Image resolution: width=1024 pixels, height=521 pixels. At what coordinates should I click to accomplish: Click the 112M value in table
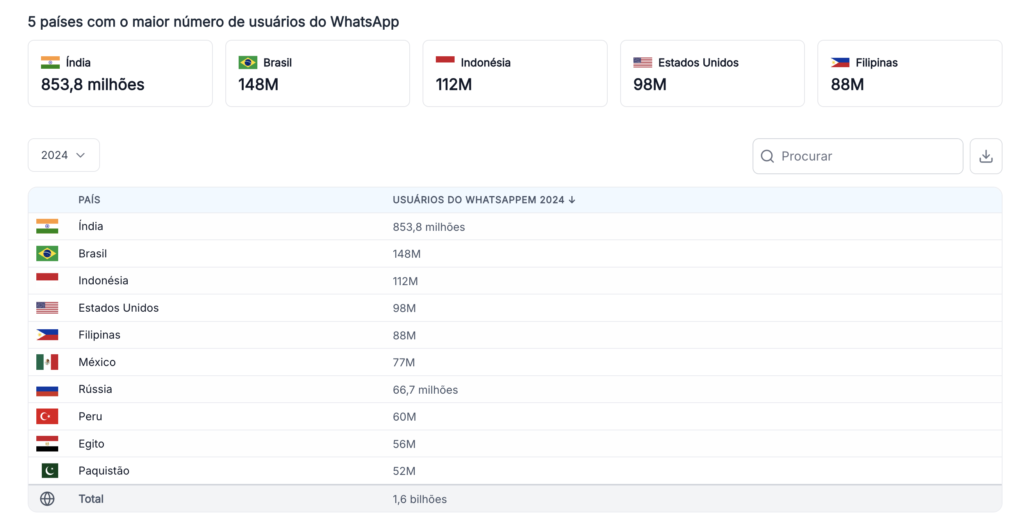pos(405,281)
